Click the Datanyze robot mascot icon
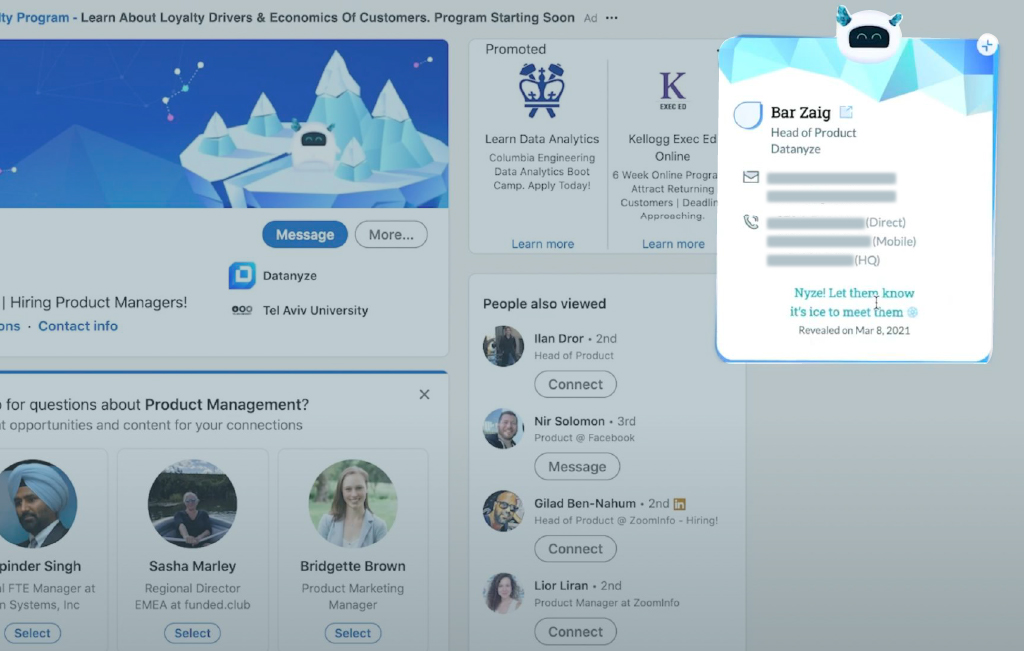 869,33
